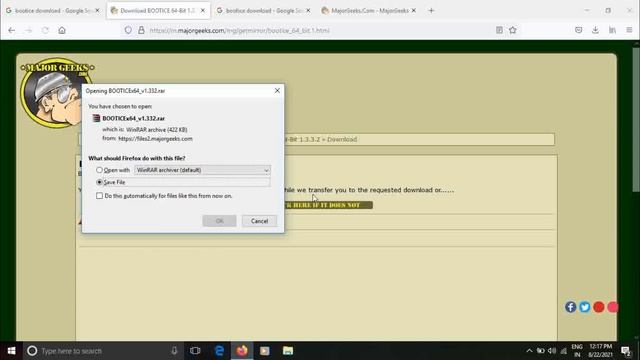Toggle reader view icon in address bar

click(499, 30)
